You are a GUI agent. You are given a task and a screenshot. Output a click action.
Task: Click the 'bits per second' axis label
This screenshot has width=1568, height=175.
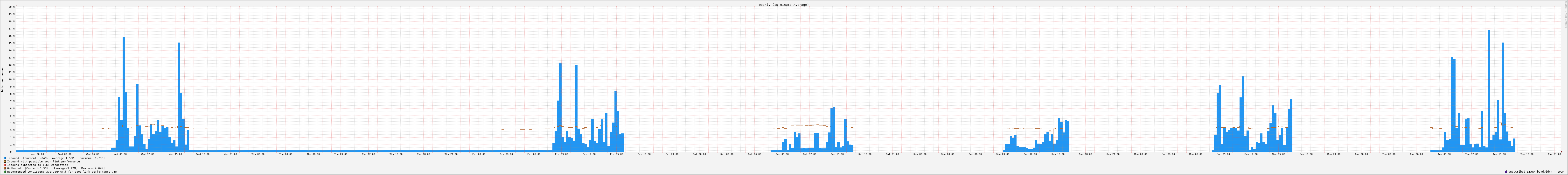pos(2,79)
